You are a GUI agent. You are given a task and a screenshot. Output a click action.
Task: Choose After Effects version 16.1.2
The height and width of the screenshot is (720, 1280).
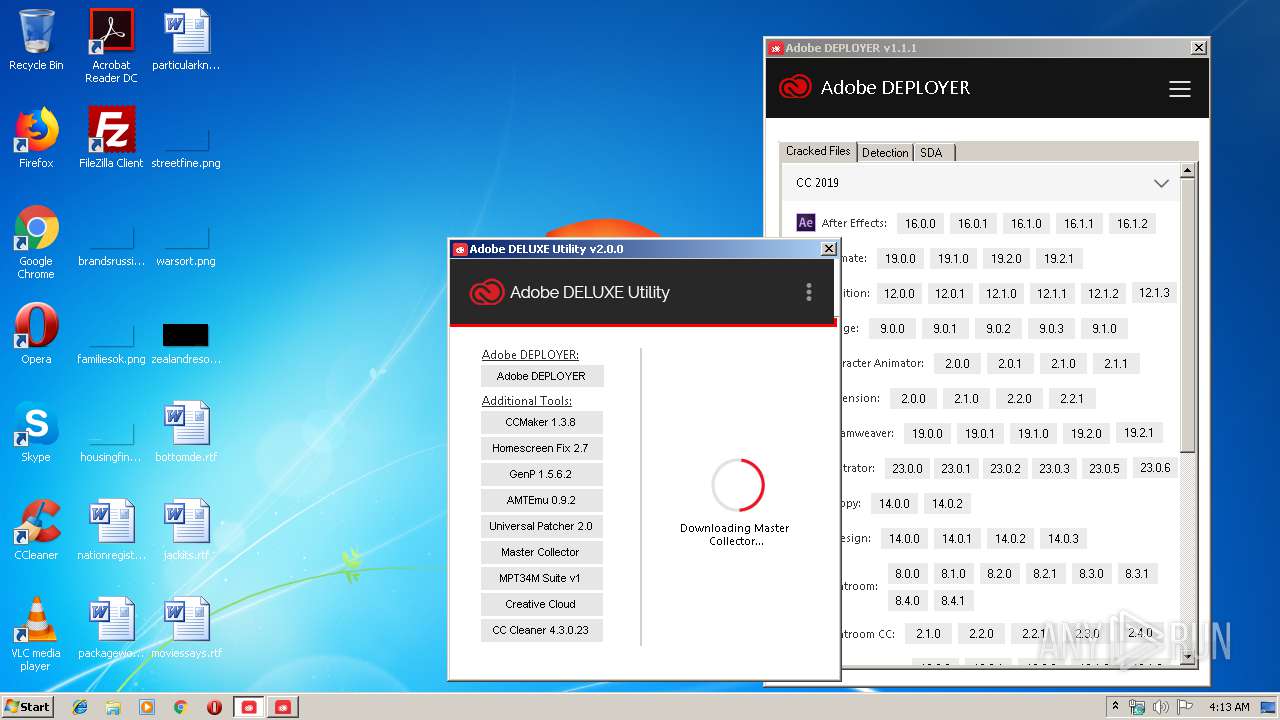[x=1132, y=223]
